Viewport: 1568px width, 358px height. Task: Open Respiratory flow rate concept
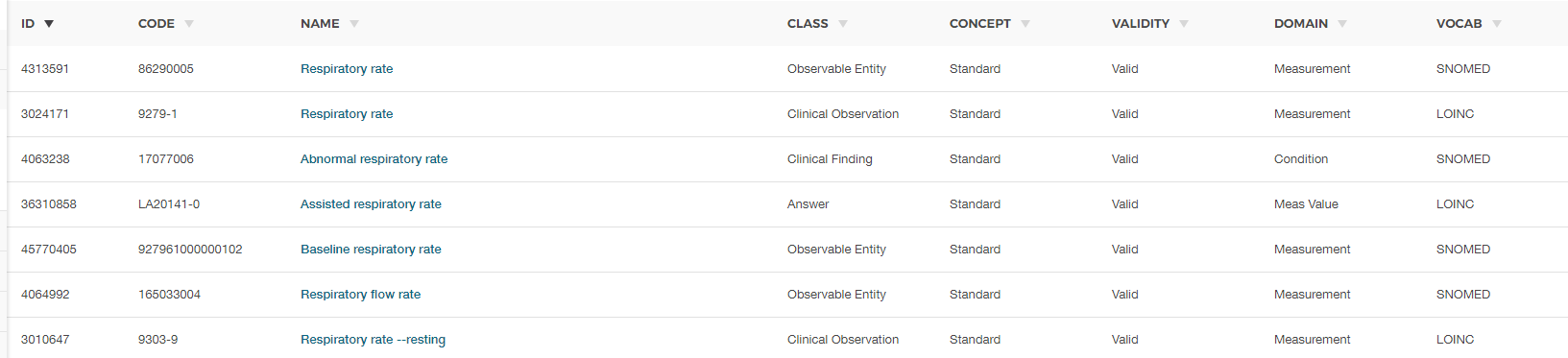[x=360, y=295]
